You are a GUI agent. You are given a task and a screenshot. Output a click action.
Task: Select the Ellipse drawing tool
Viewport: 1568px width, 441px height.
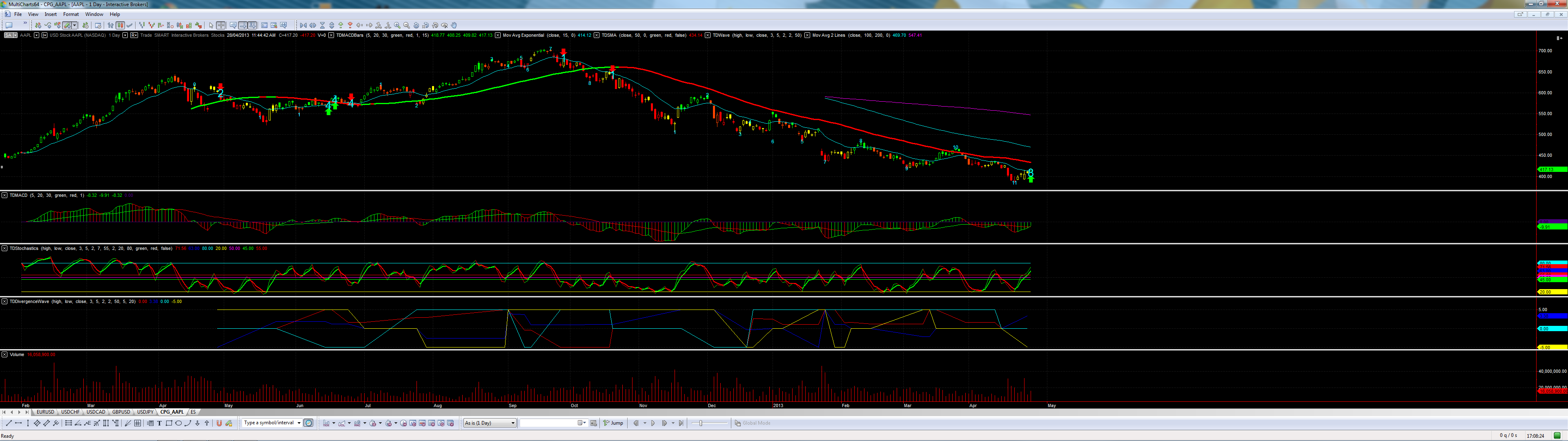[178, 423]
